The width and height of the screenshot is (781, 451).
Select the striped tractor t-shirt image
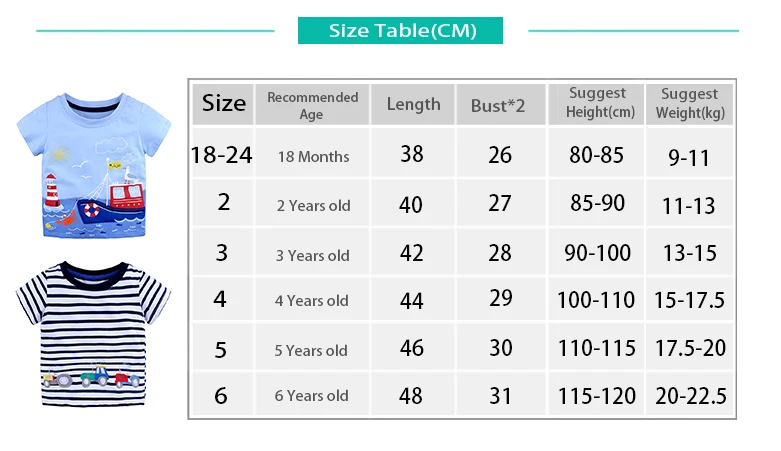[93, 333]
